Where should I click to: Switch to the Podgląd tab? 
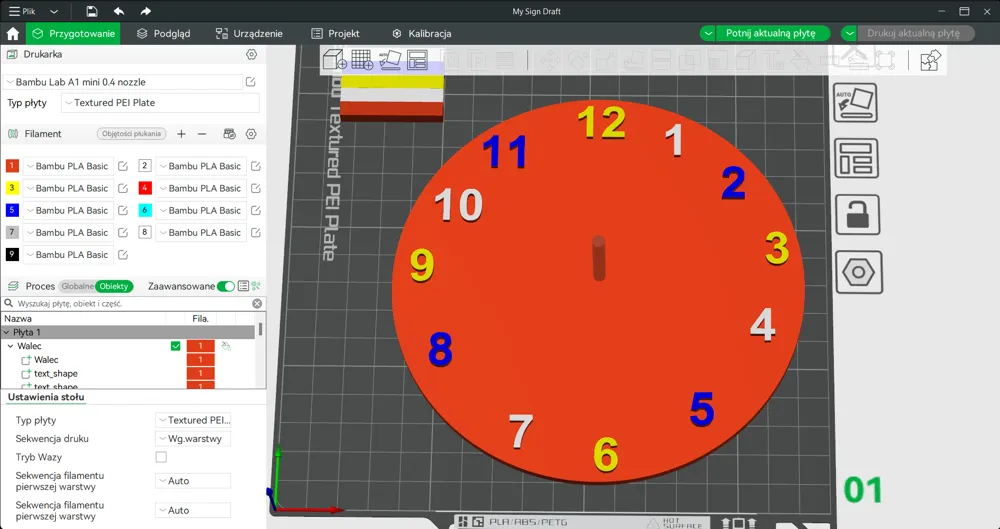164,33
